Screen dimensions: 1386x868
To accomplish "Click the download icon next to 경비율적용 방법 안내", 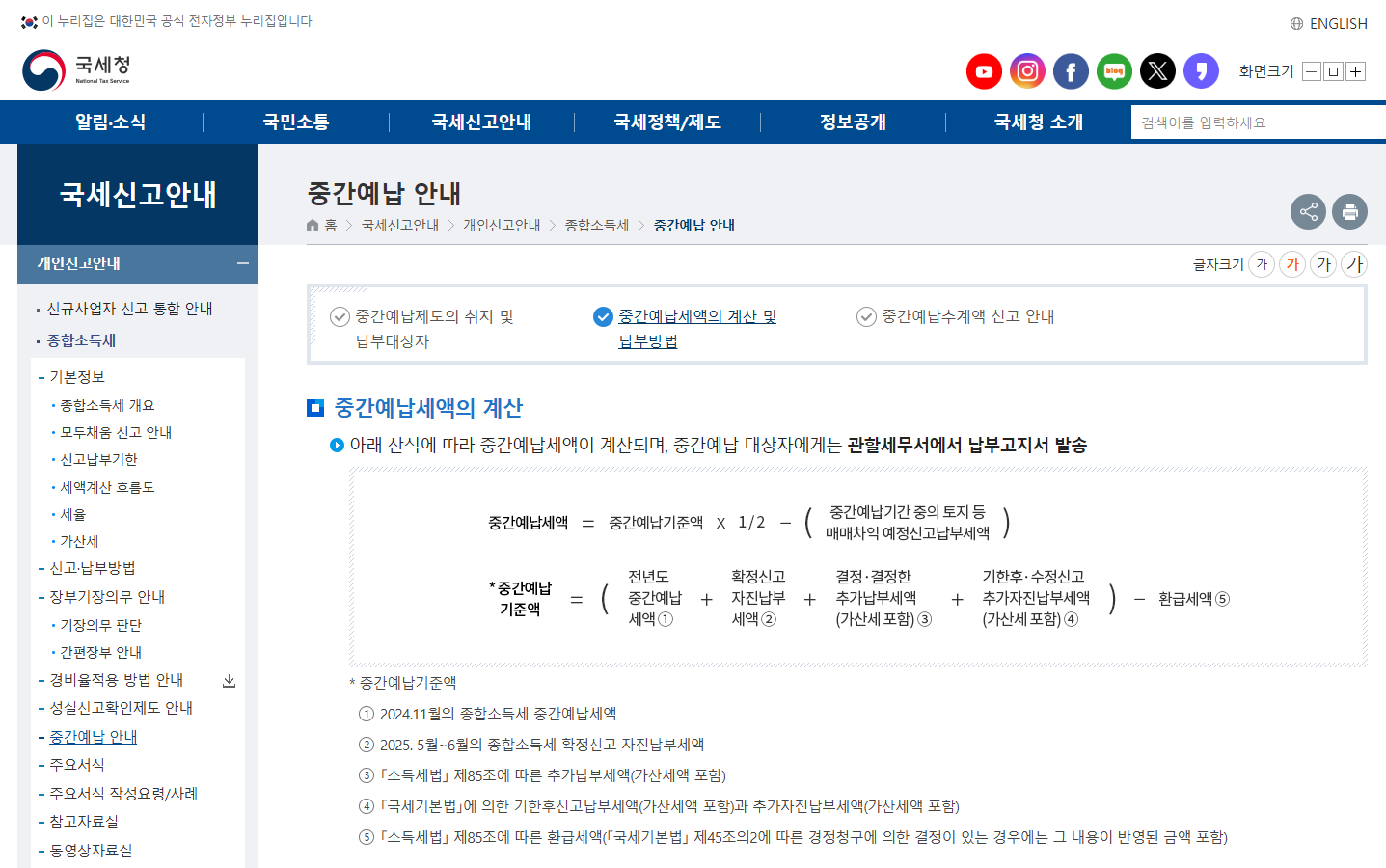I will 229,680.
